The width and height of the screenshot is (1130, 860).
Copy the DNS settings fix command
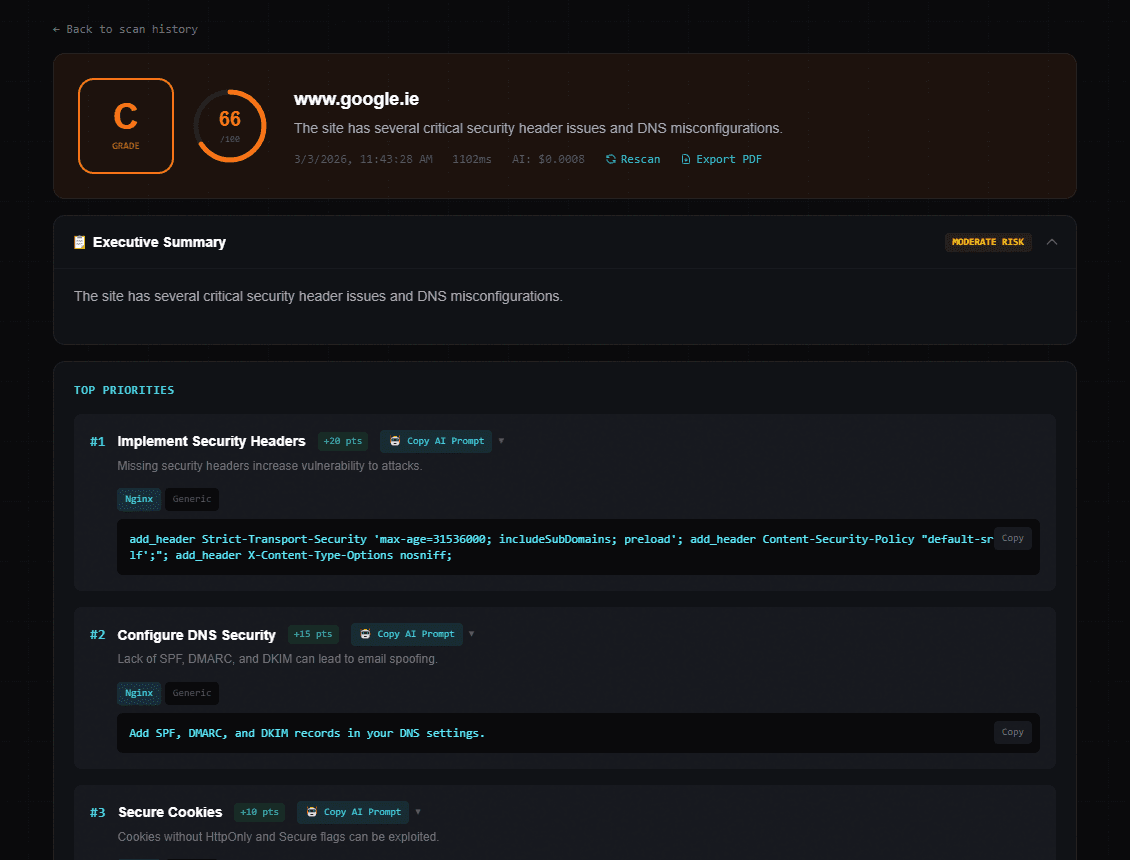1012,732
